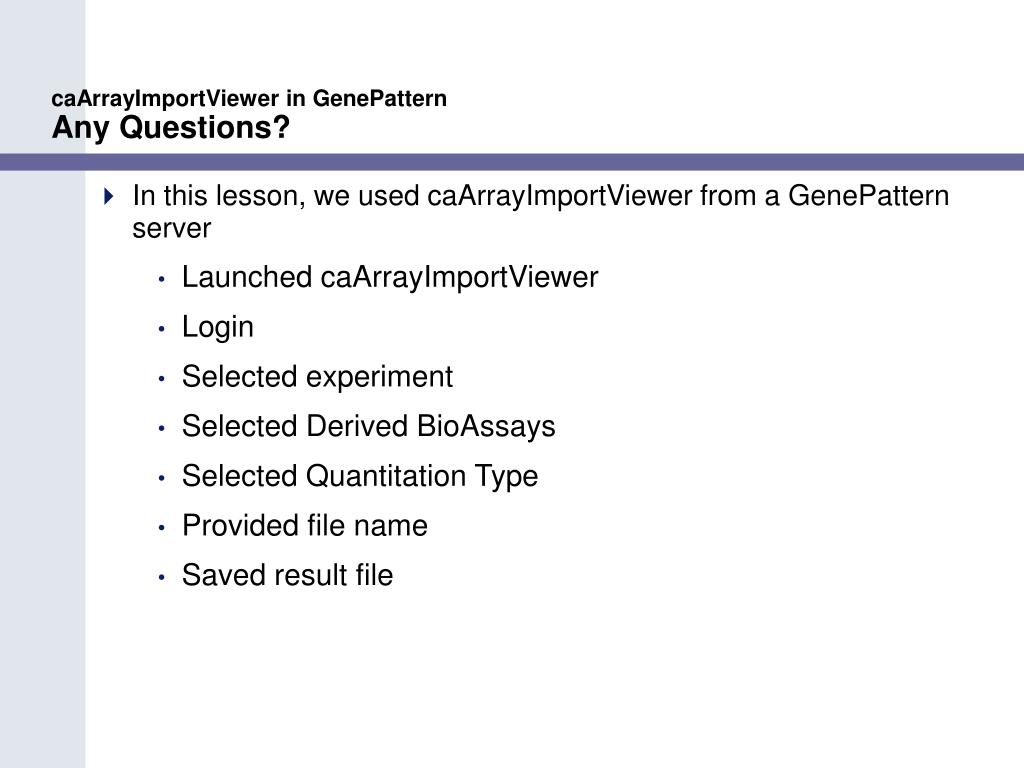Click the bullet dot before 'Launched caArrayImportViewer'
The height and width of the screenshot is (768, 1024).
tap(161, 280)
